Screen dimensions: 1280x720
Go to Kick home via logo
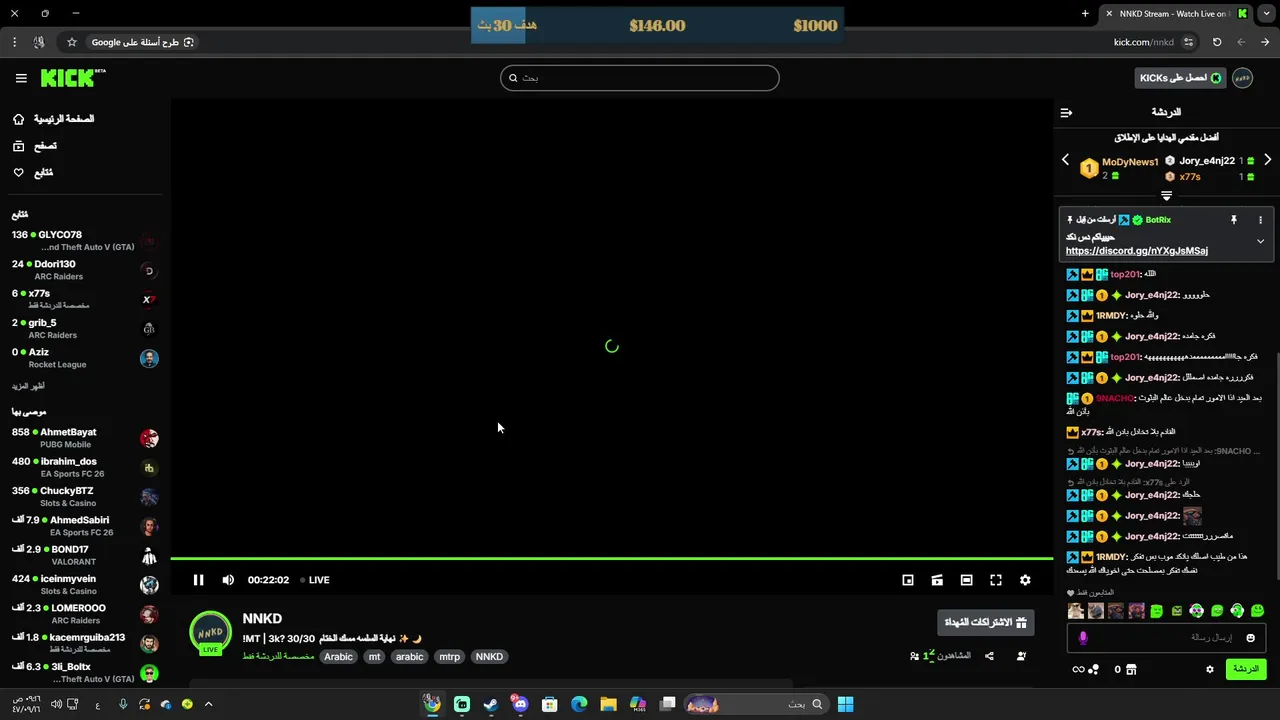pos(72,78)
